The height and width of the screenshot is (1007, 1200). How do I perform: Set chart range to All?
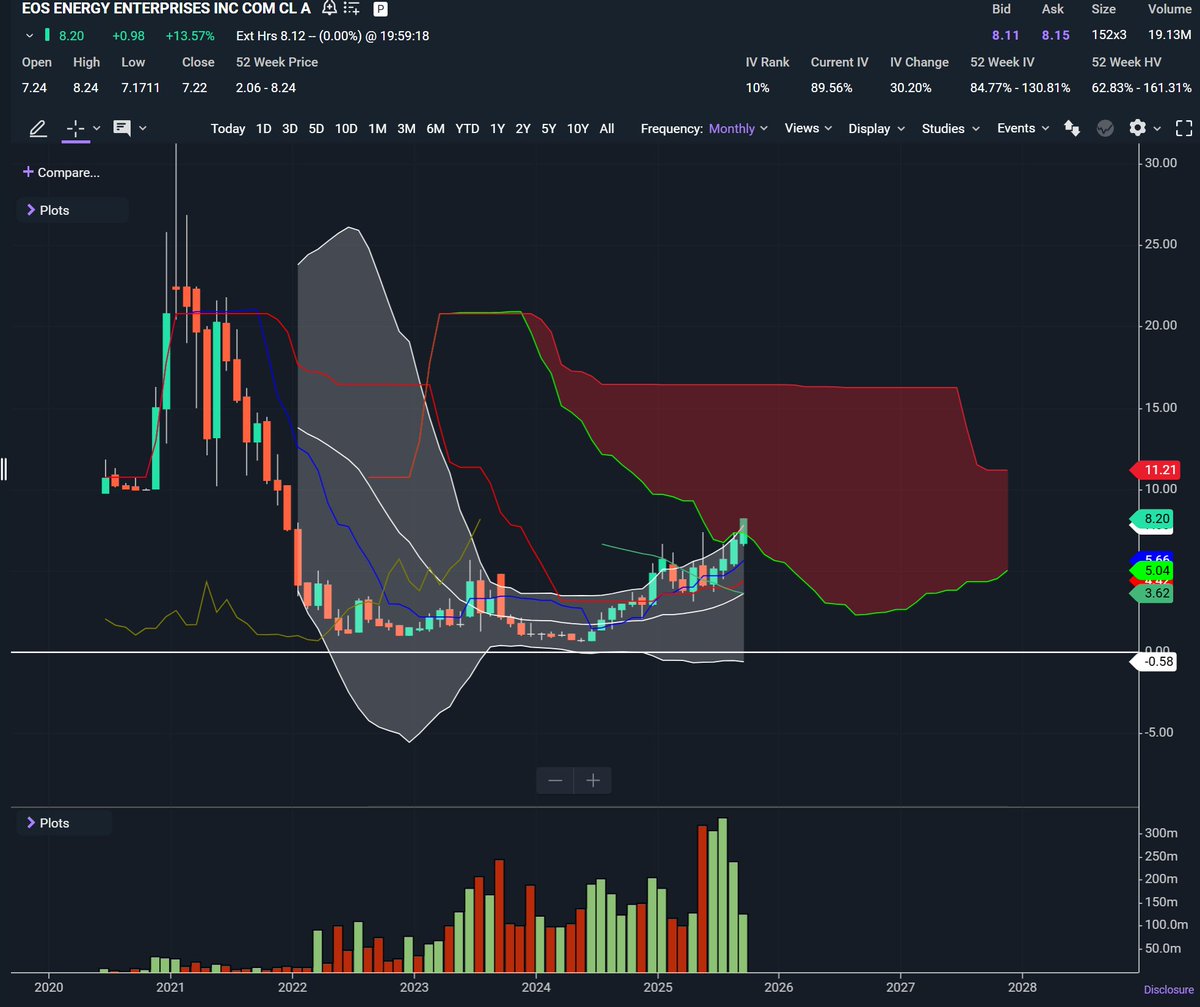[607, 128]
